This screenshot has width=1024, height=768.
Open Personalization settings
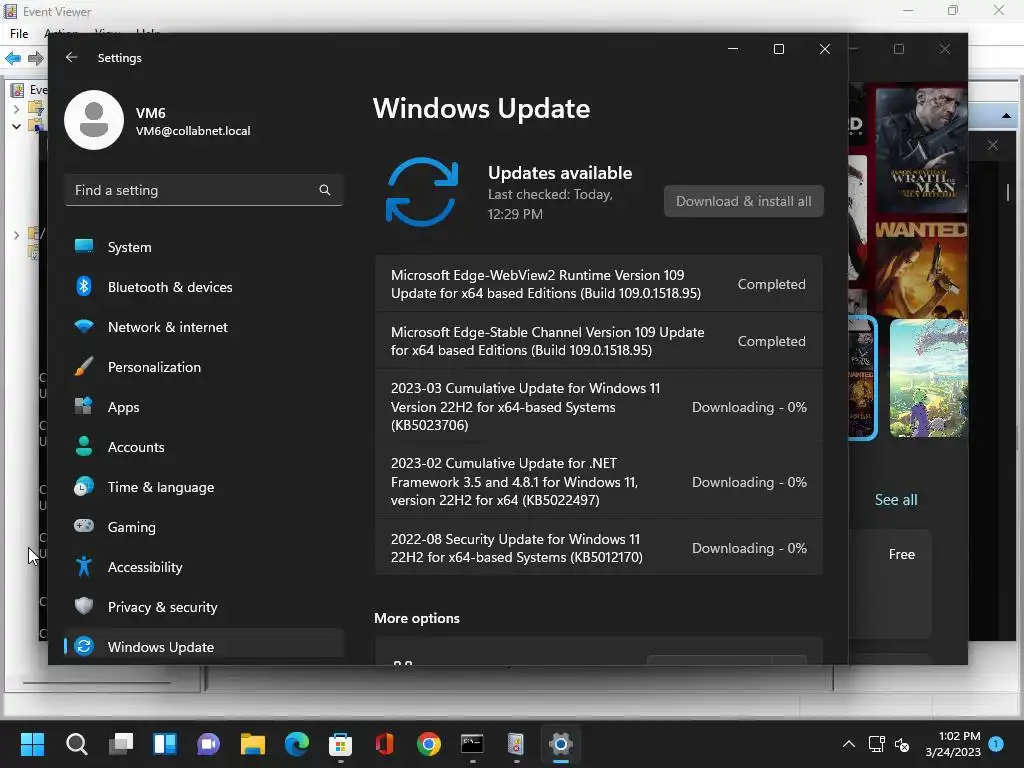click(x=204, y=367)
